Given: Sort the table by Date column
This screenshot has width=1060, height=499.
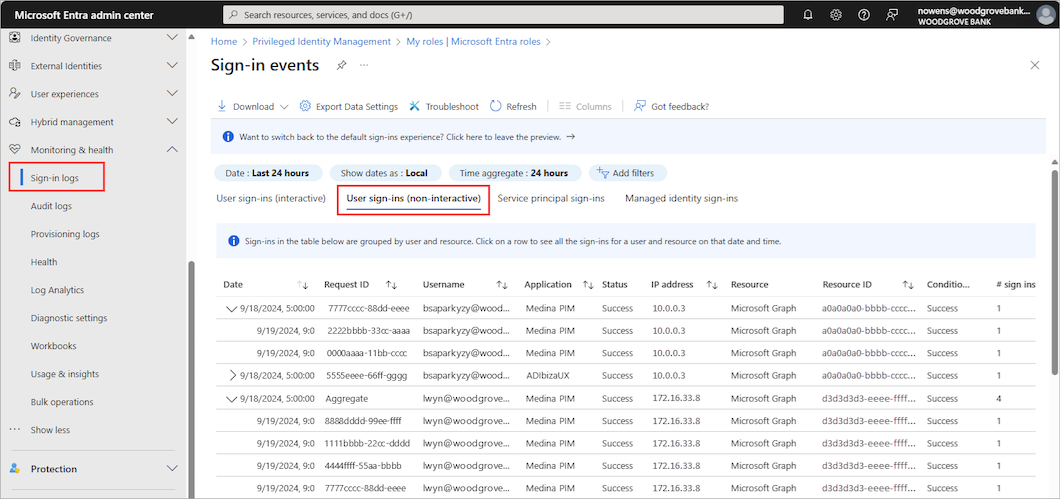Looking at the screenshot, I should [x=302, y=285].
